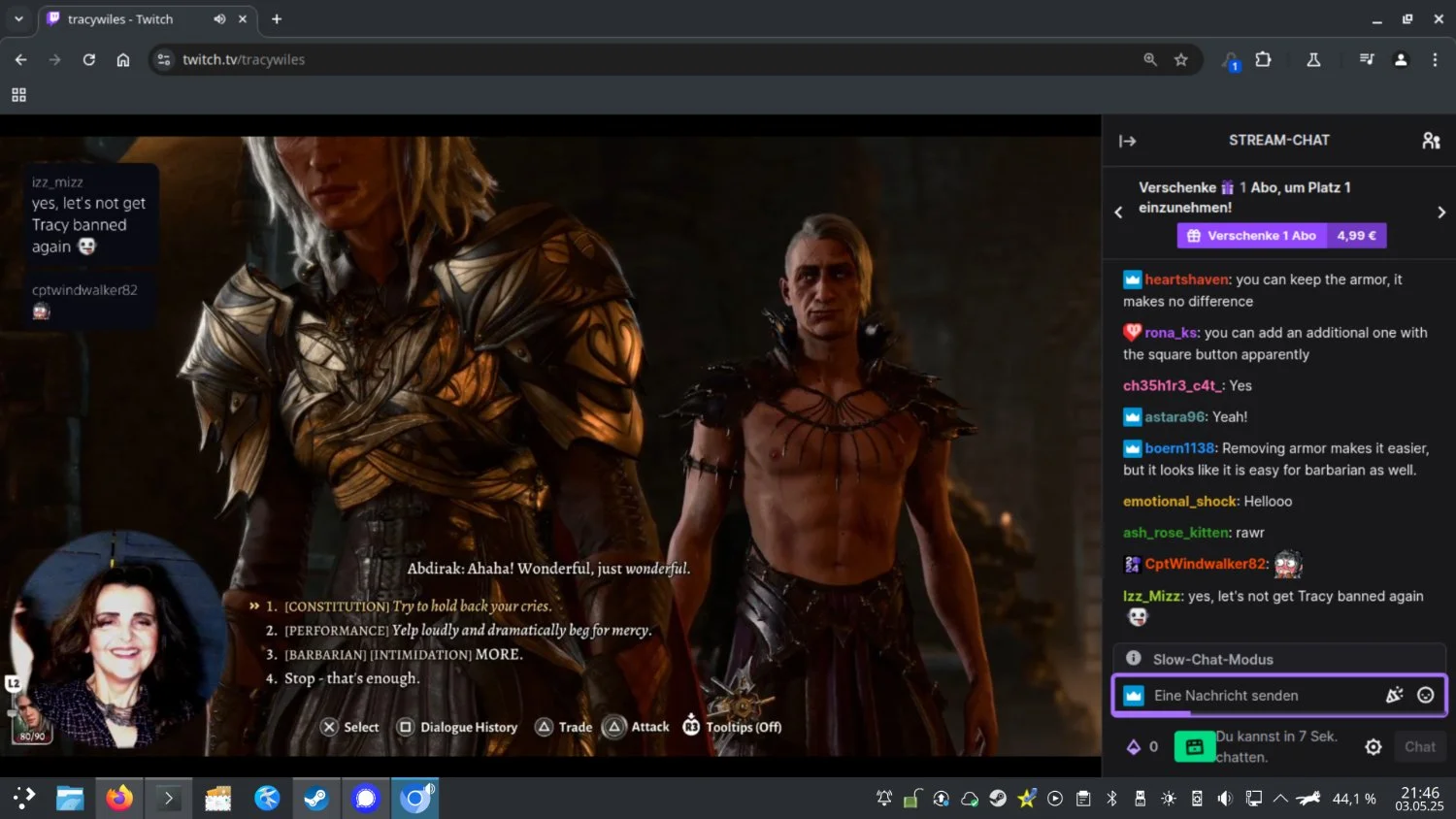Open Chrome three-dot menu
This screenshot has height=819, width=1456.
1435,60
